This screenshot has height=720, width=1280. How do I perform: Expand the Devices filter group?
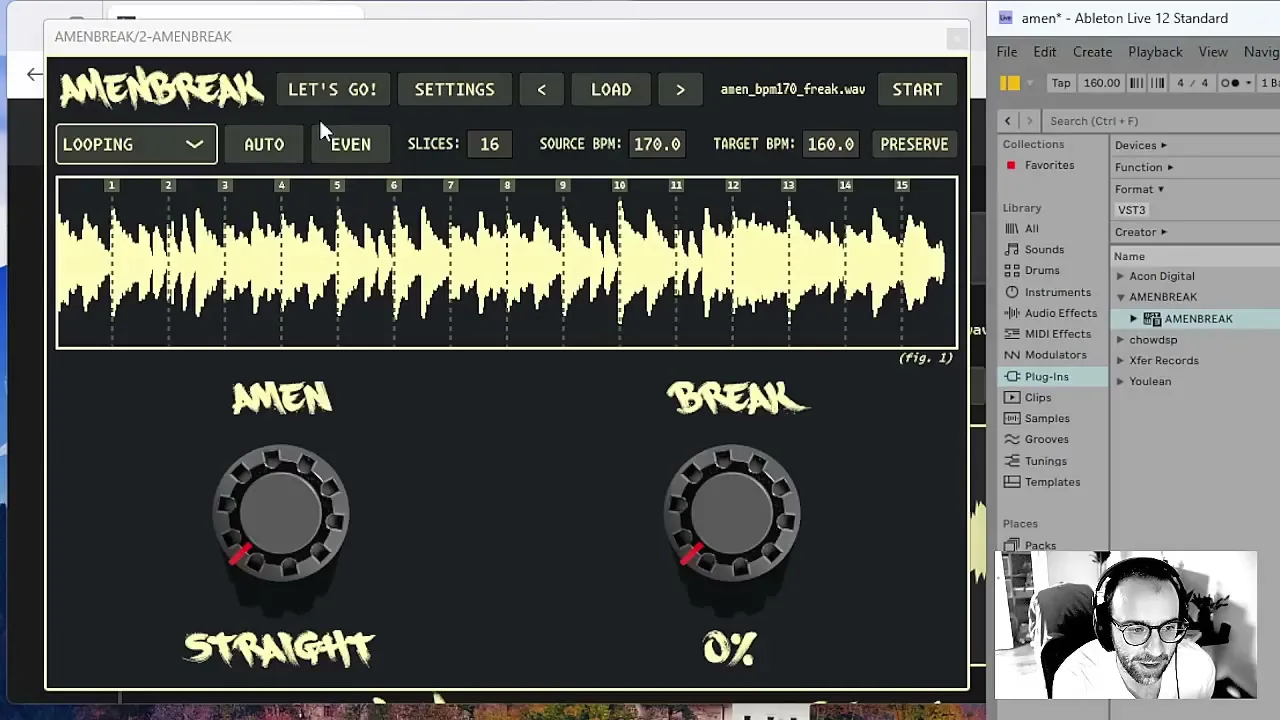click(1141, 145)
